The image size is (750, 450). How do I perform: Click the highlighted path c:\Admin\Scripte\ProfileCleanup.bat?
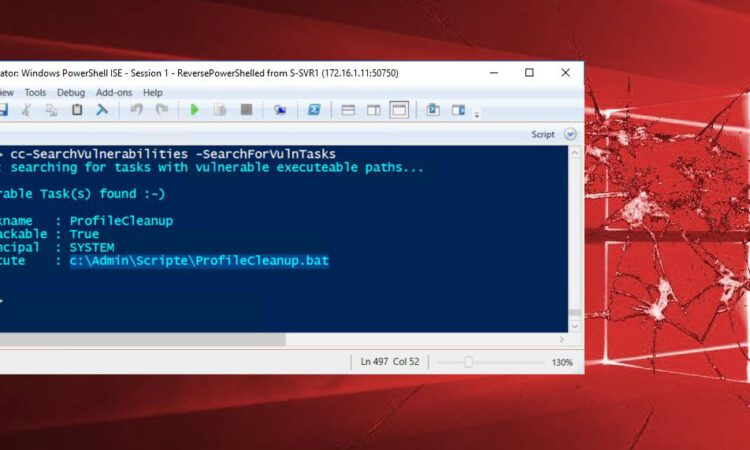(x=199, y=261)
